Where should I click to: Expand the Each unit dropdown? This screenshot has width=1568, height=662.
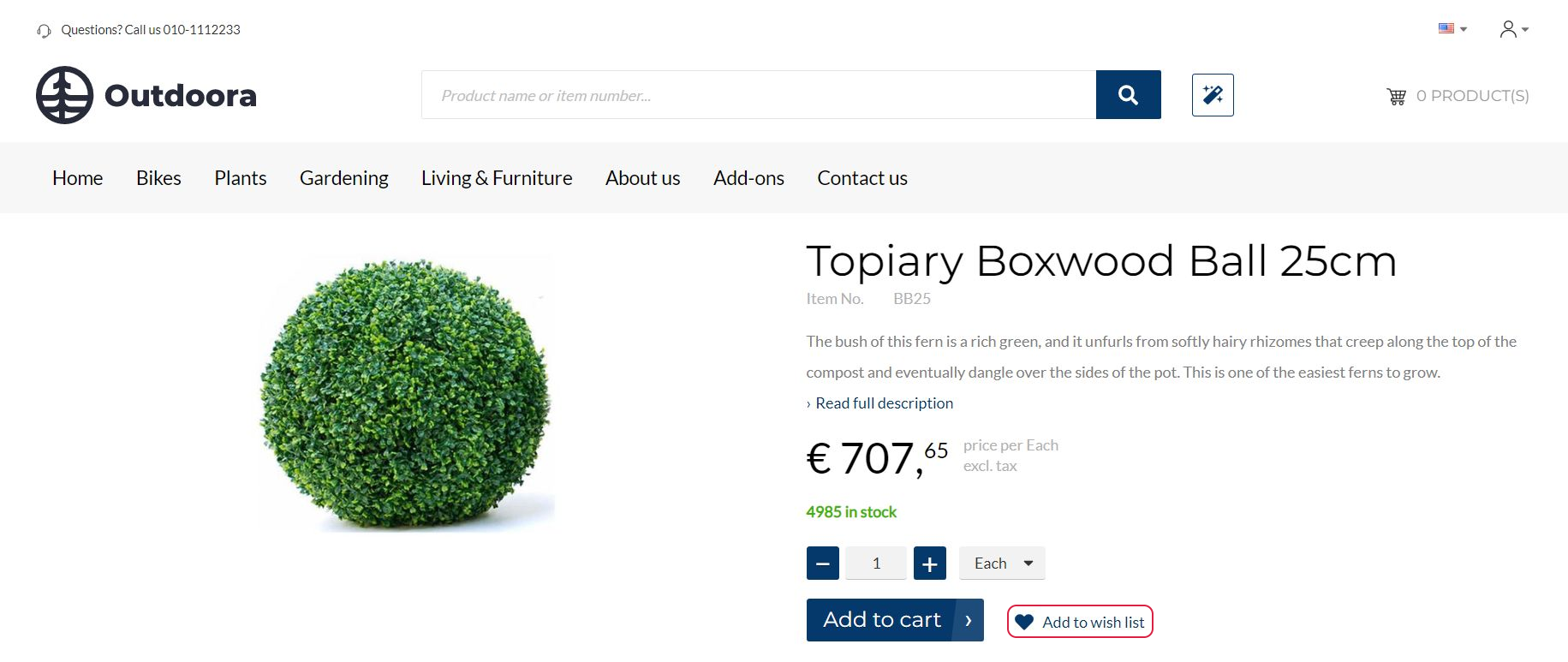pyautogui.click(x=1002, y=564)
